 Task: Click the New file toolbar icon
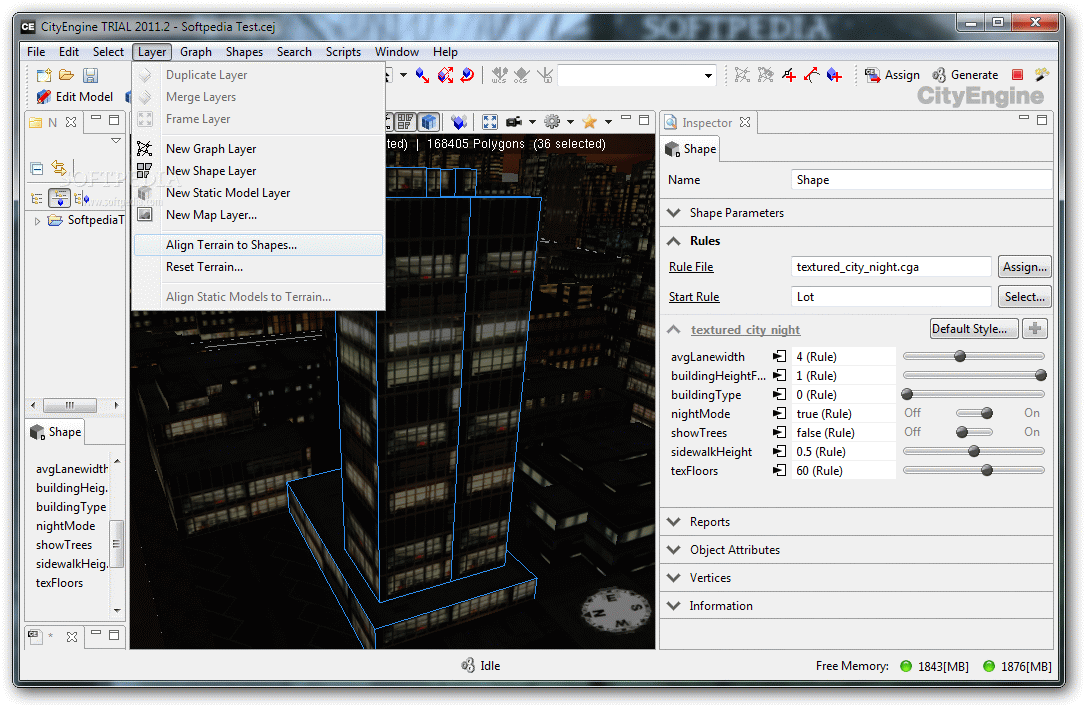pyautogui.click(x=44, y=76)
